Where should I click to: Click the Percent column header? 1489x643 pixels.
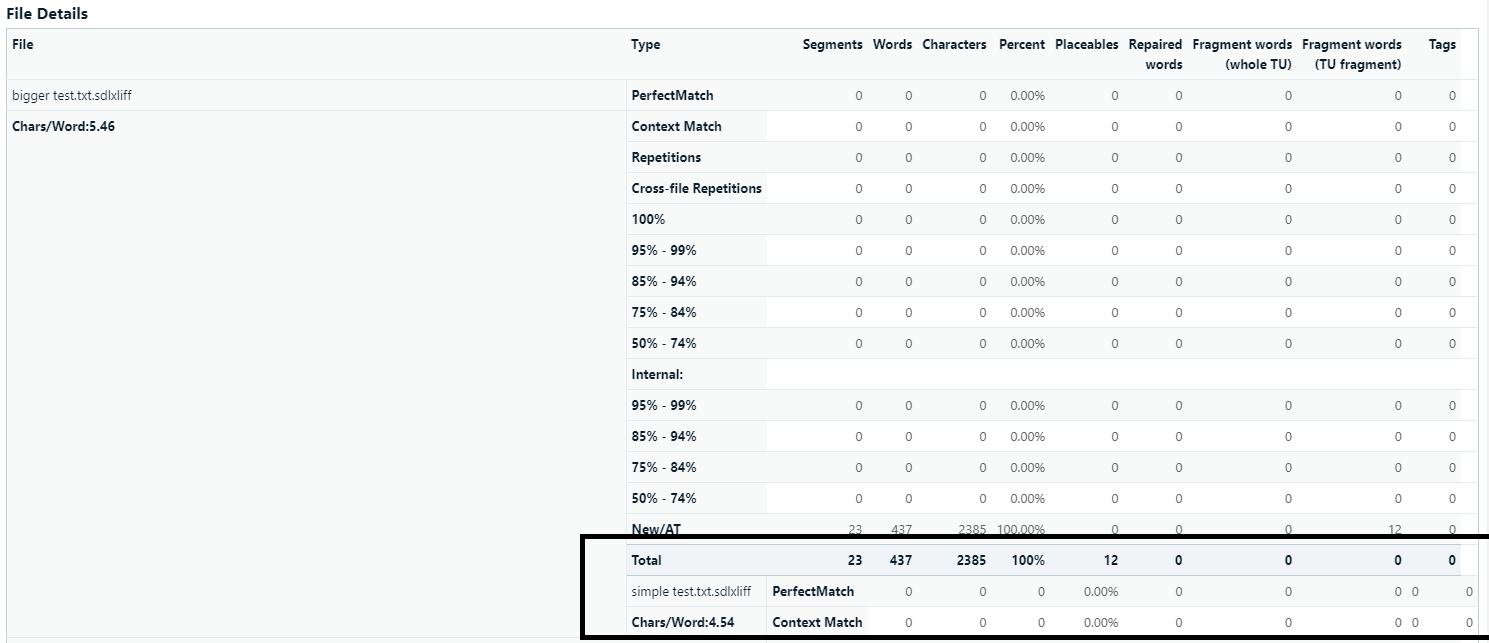click(1021, 44)
